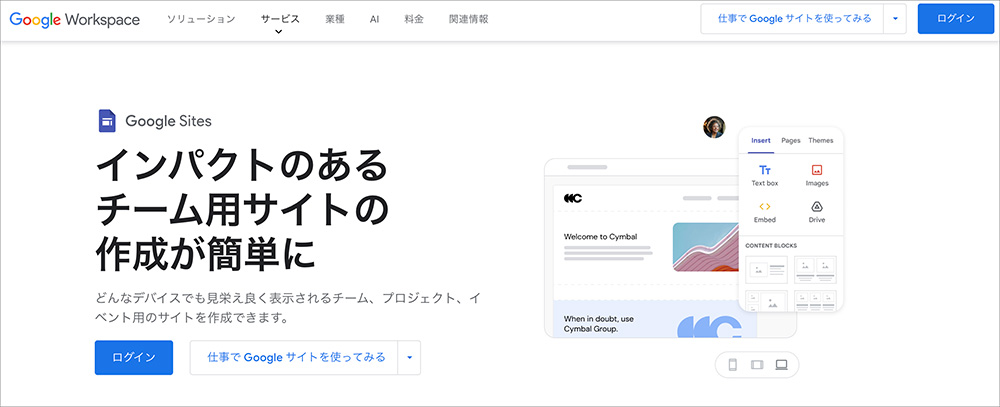
Task: Click the Google Workspace logo
Action: pos(75,19)
